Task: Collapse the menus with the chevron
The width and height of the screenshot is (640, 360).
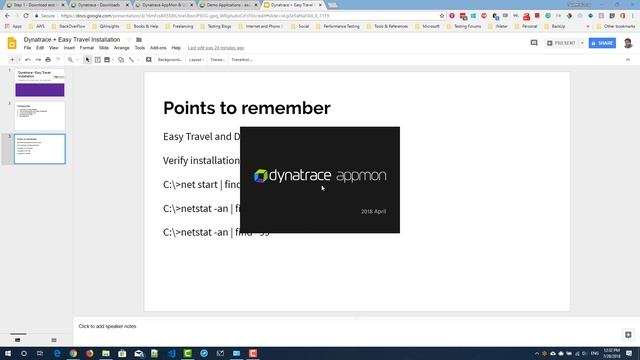Action: click(x=628, y=60)
